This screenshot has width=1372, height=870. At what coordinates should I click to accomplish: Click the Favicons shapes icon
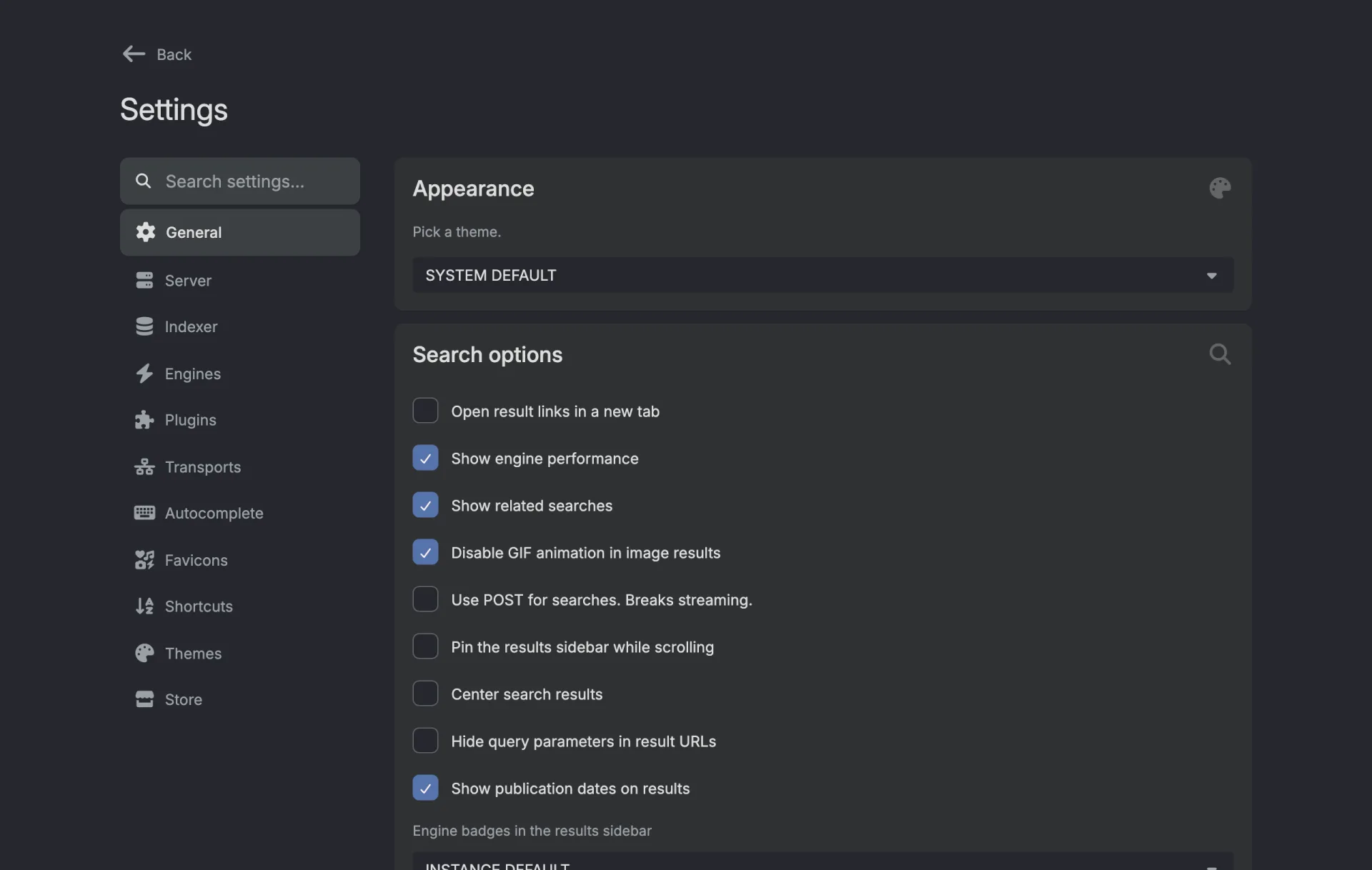click(144, 560)
